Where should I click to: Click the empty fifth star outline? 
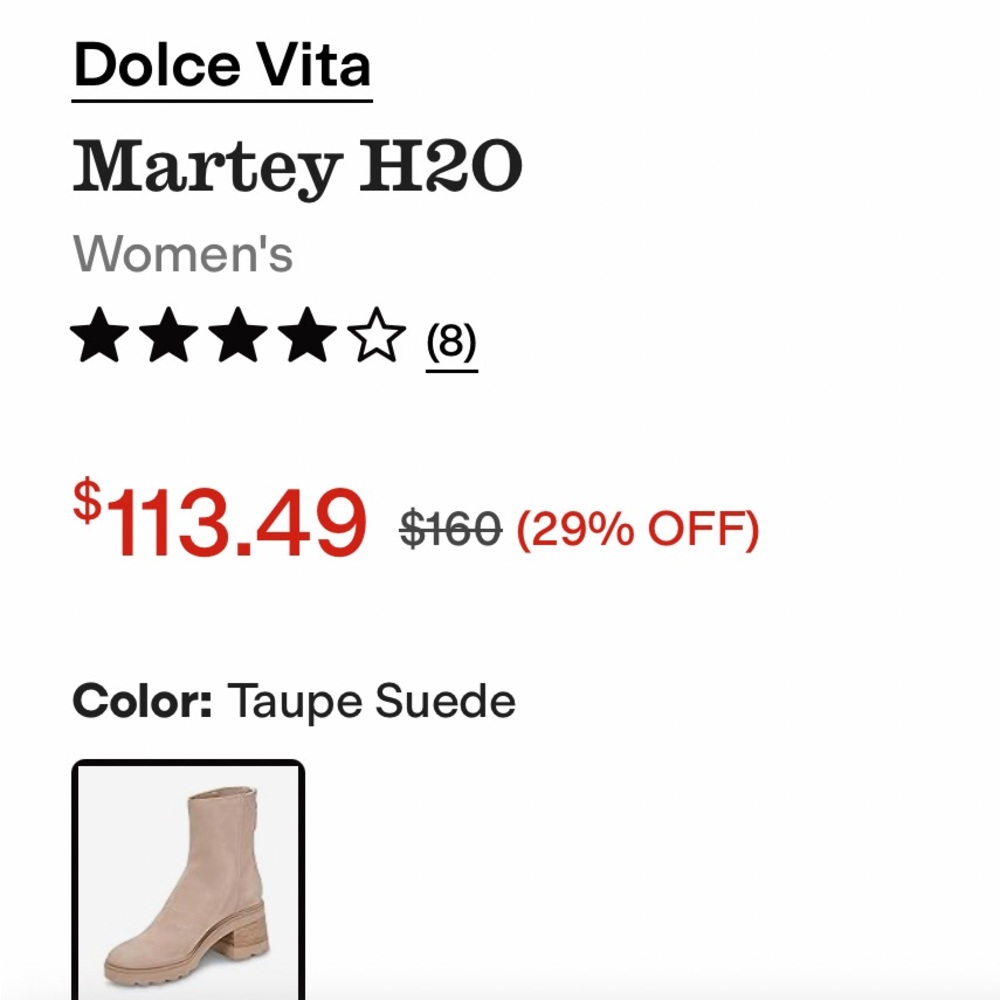click(x=373, y=336)
